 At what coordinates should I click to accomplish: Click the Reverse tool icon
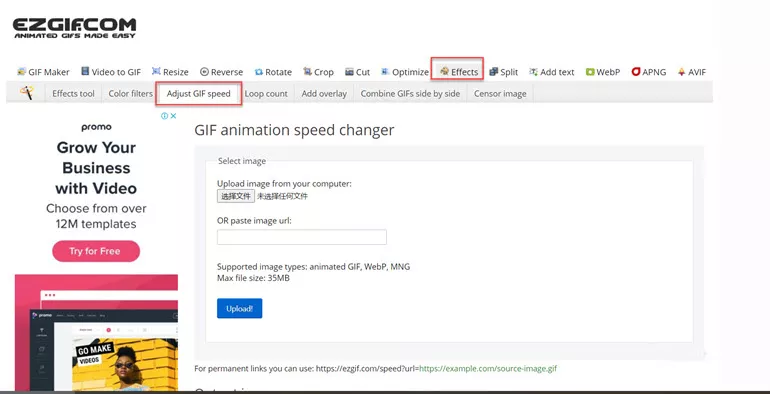click(204, 72)
